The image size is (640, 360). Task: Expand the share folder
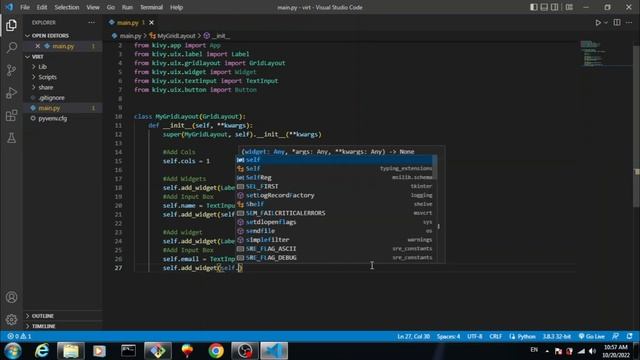coord(62,87)
